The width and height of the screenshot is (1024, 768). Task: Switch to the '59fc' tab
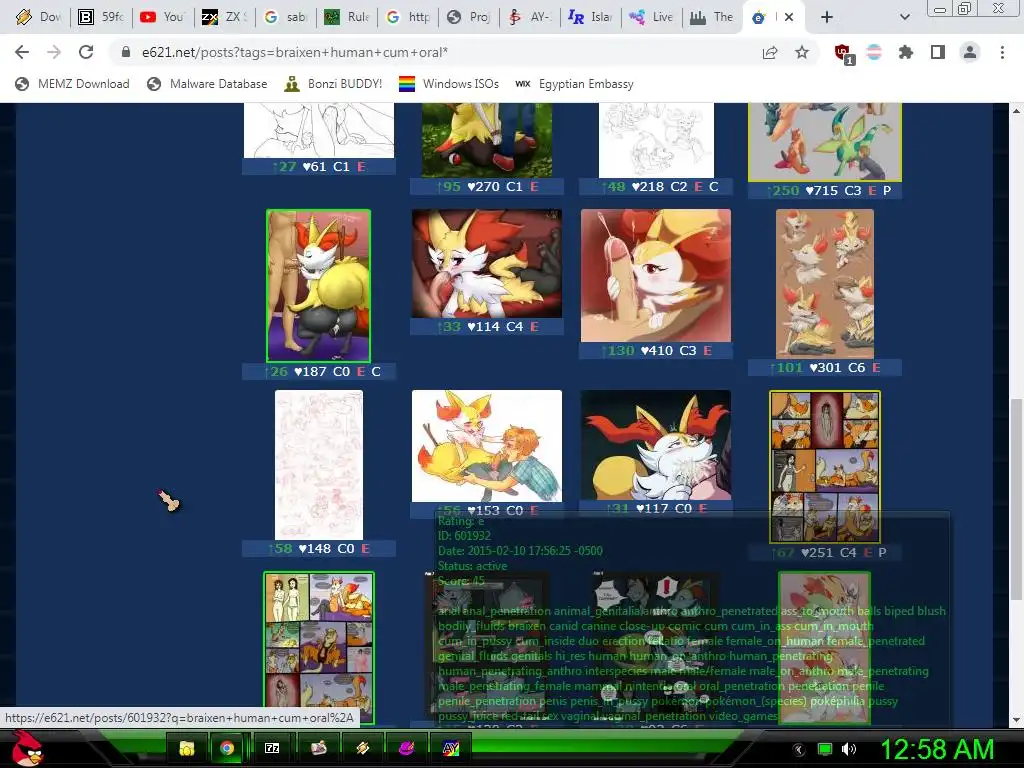click(101, 17)
